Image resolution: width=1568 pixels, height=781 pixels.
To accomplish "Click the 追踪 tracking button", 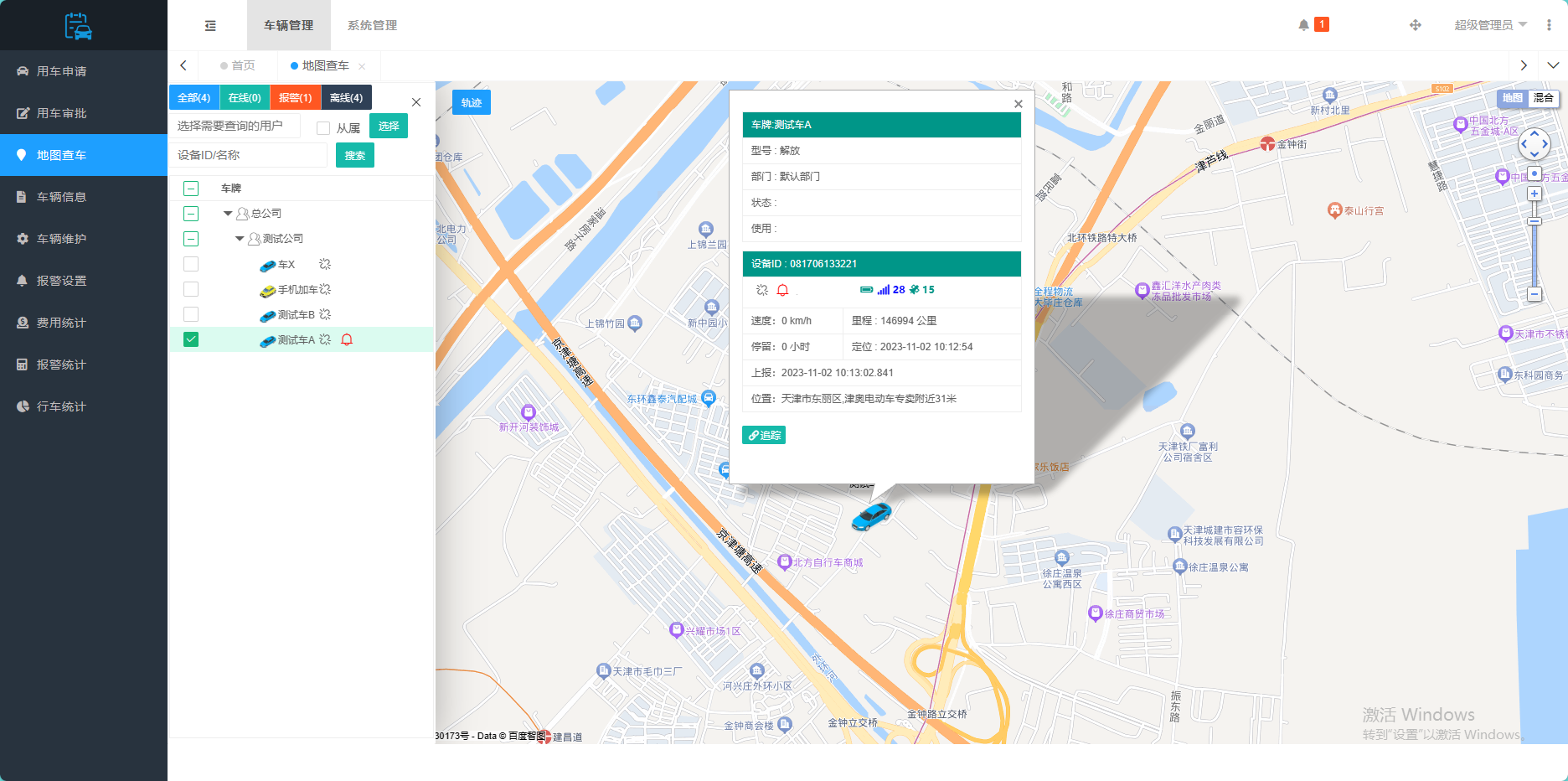I will pyautogui.click(x=764, y=435).
